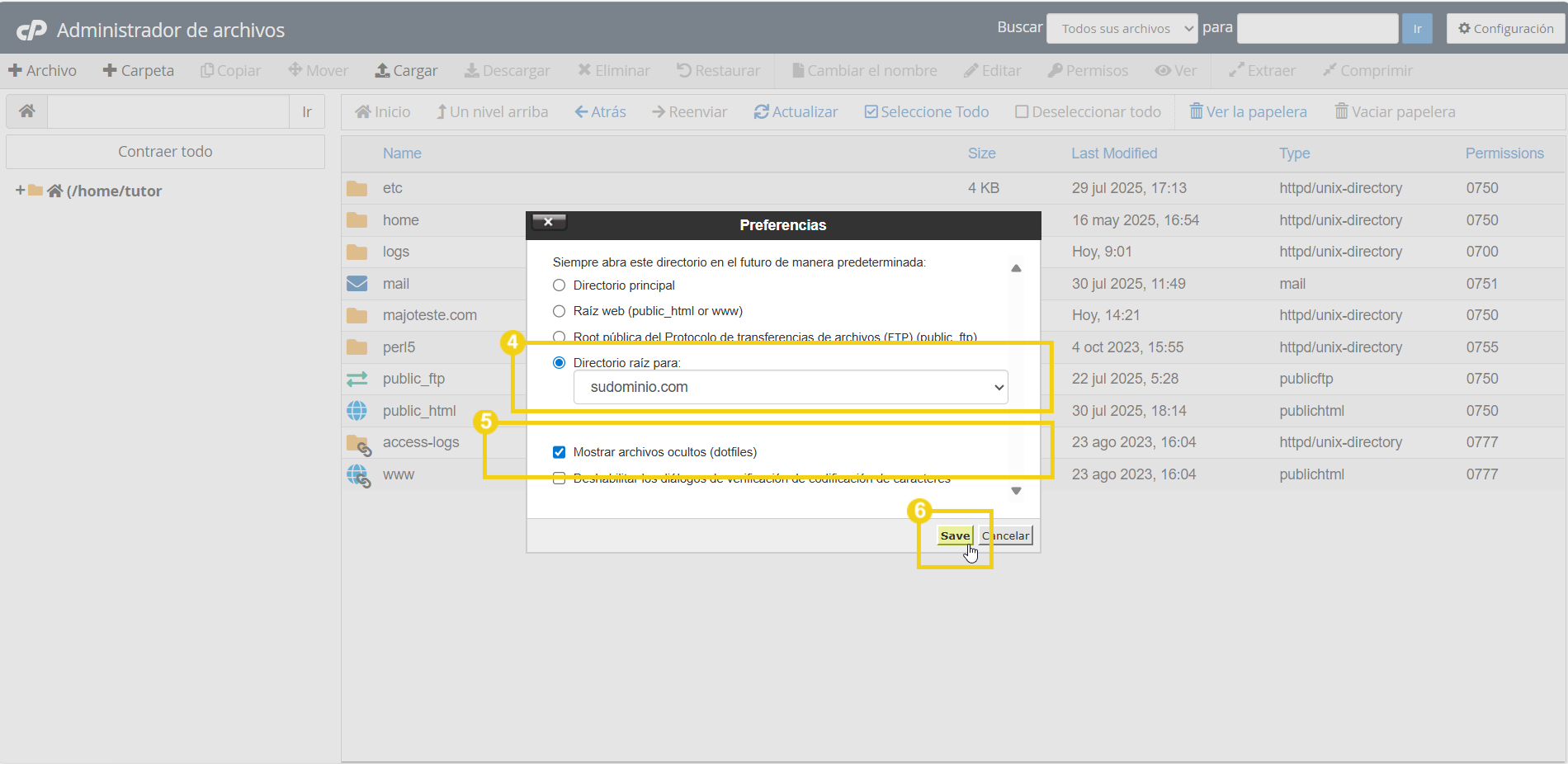Click the Extraer toolbar item

pos(1262,71)
